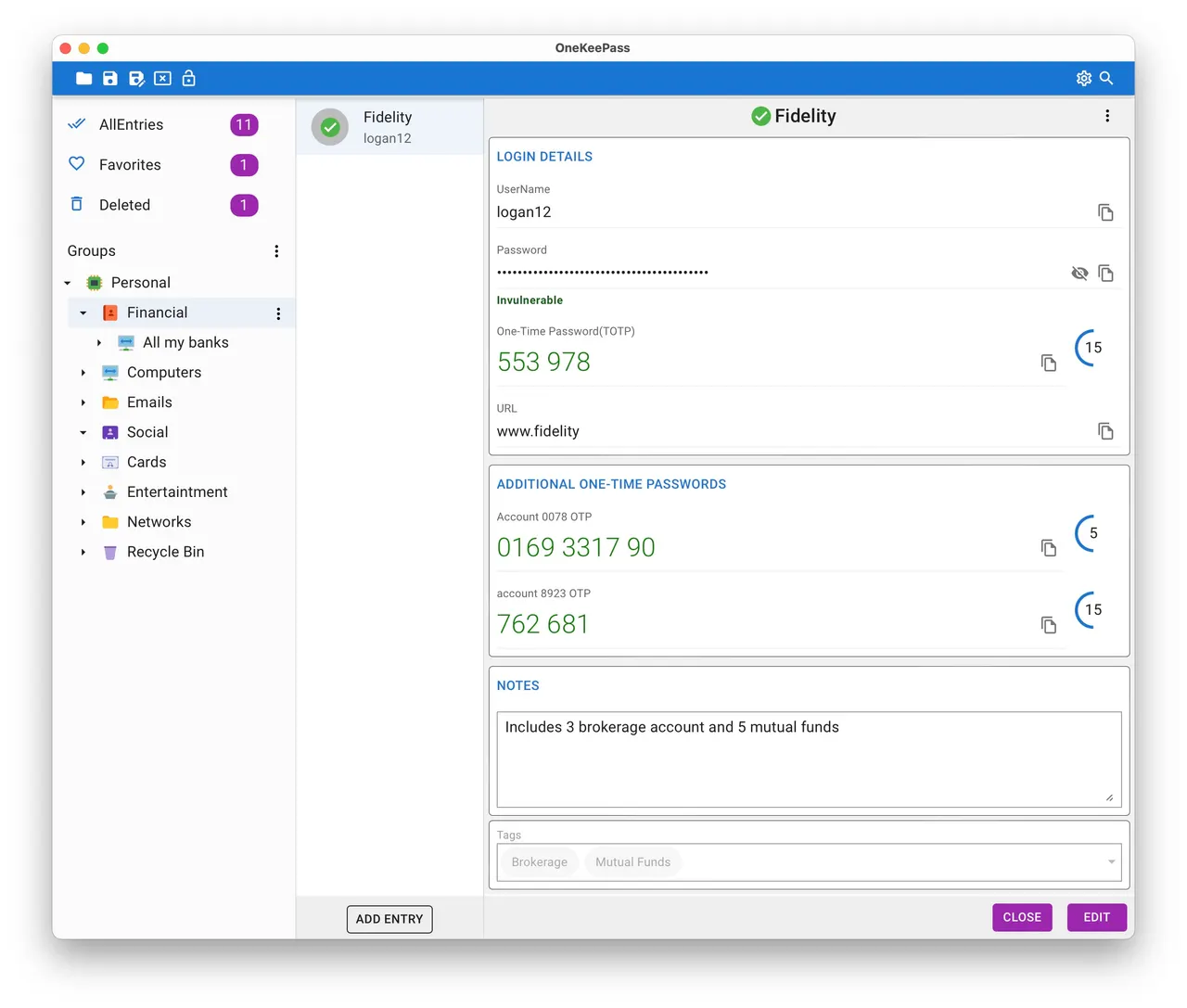Viewport: 1187px width, 1008px height.
Task: Select the Fidelity logan12 entry in the list
Action: click(389, 127)
